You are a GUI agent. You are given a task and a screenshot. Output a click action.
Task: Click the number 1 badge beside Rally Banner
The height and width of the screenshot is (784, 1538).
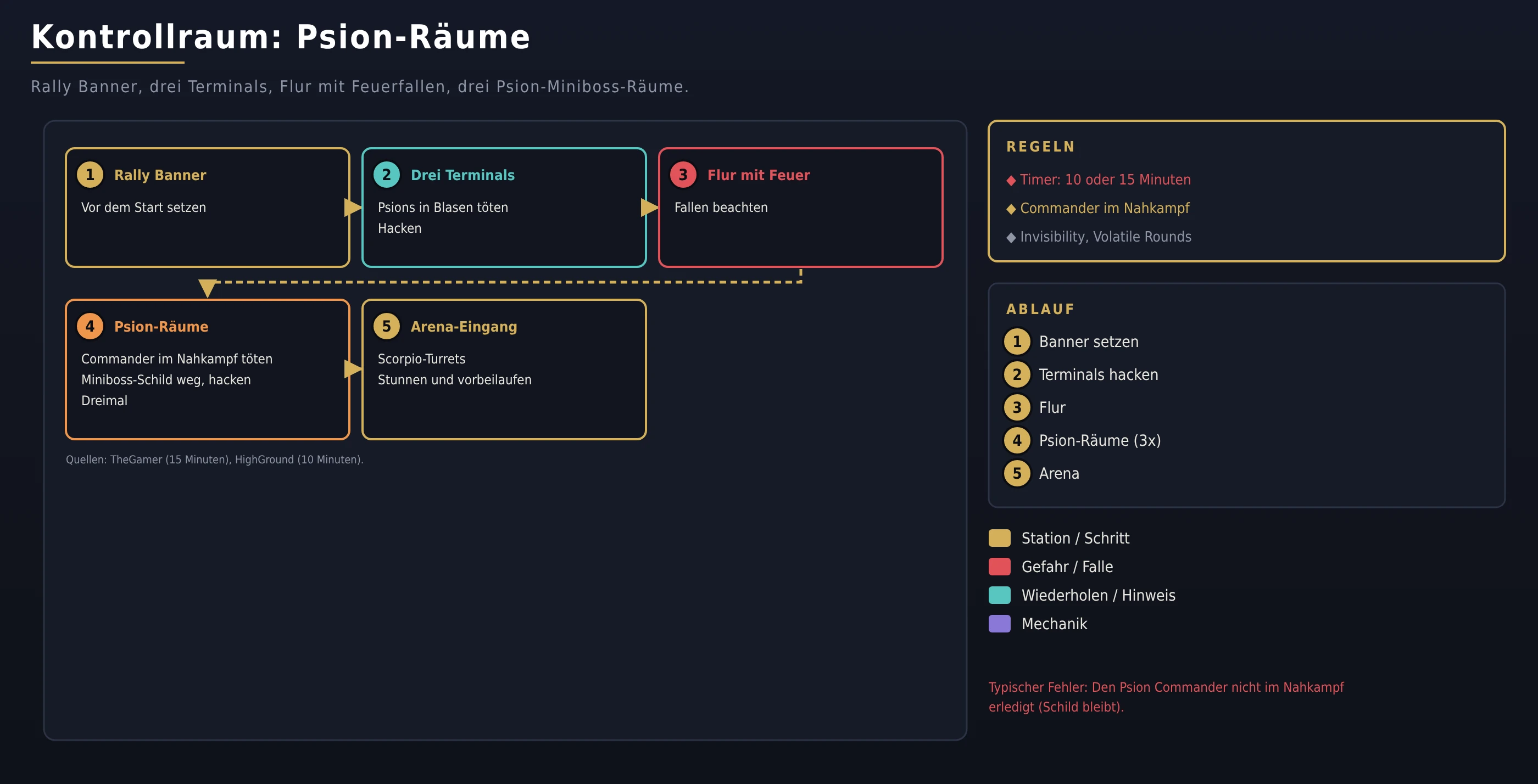pyautogui.click(x=90, y=175)
